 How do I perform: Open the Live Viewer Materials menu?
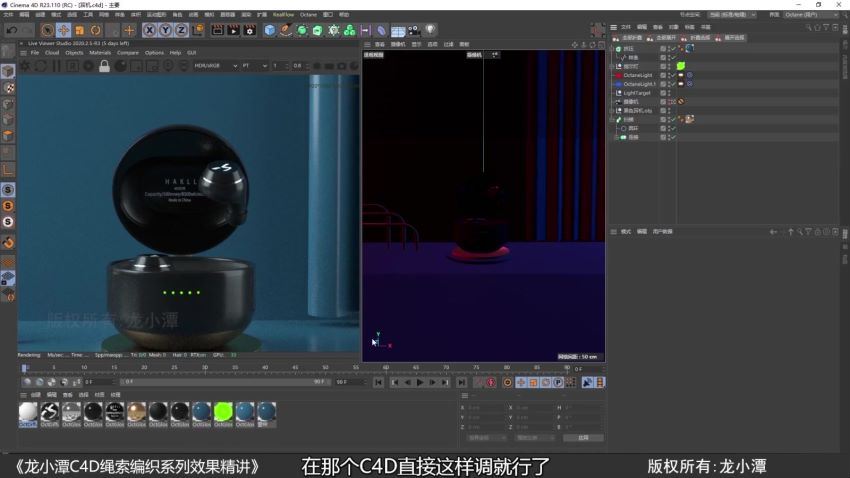tap(100, 53)
